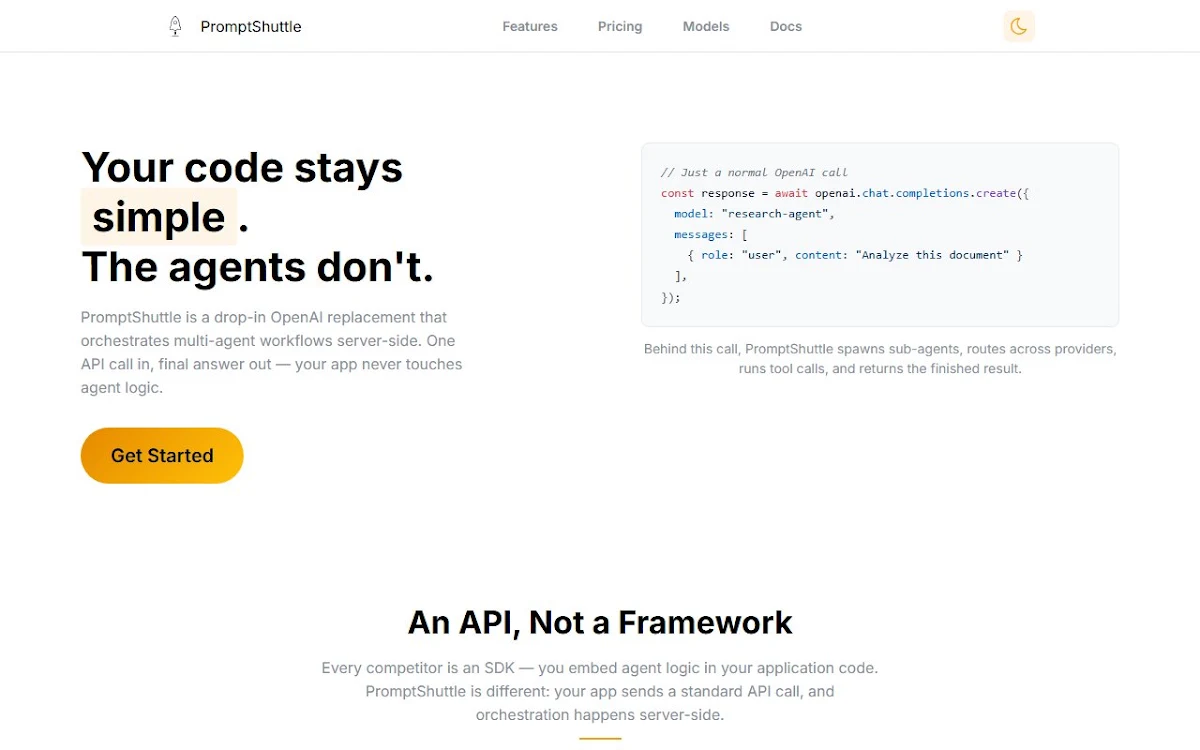Click the "Analyze this document" message line
The height and width of the screenshot is (750, 1200).
(x=855, y=255)
